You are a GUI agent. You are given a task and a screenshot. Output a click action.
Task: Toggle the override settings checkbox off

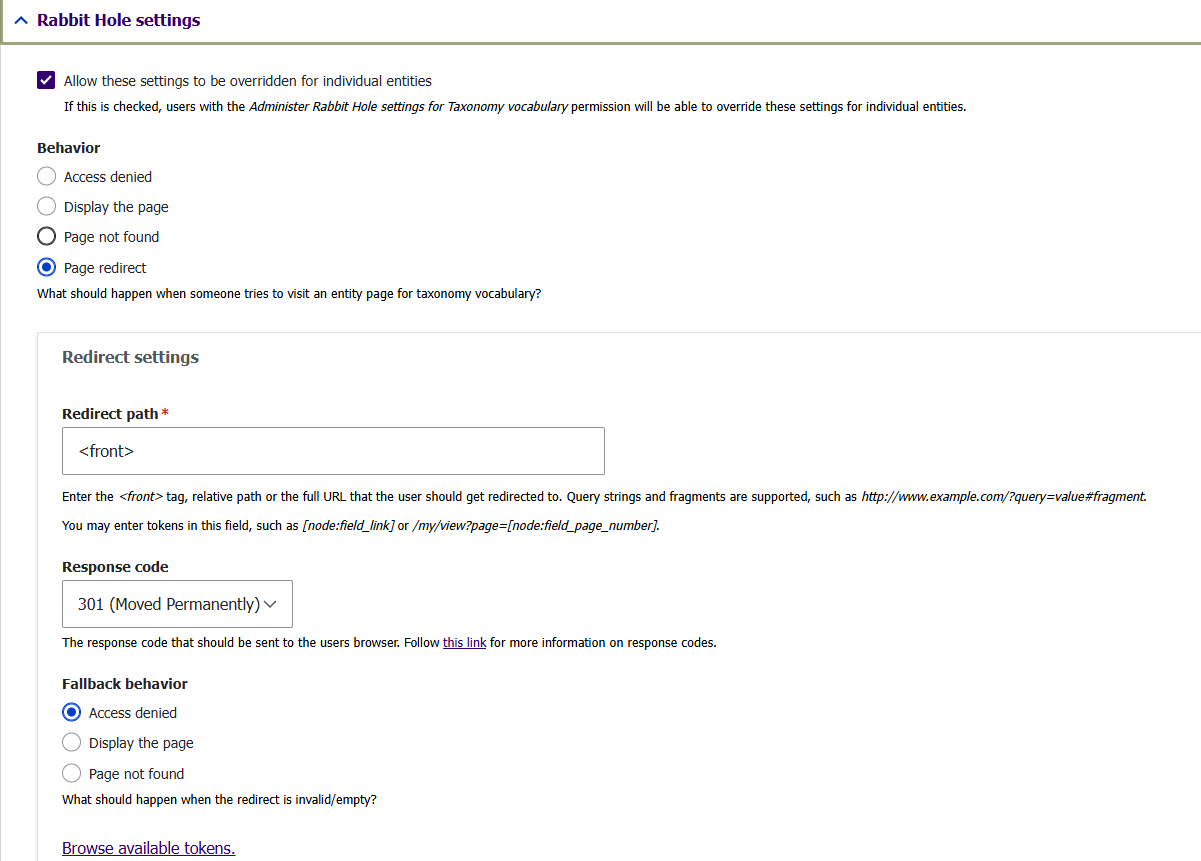pos(44,80)
